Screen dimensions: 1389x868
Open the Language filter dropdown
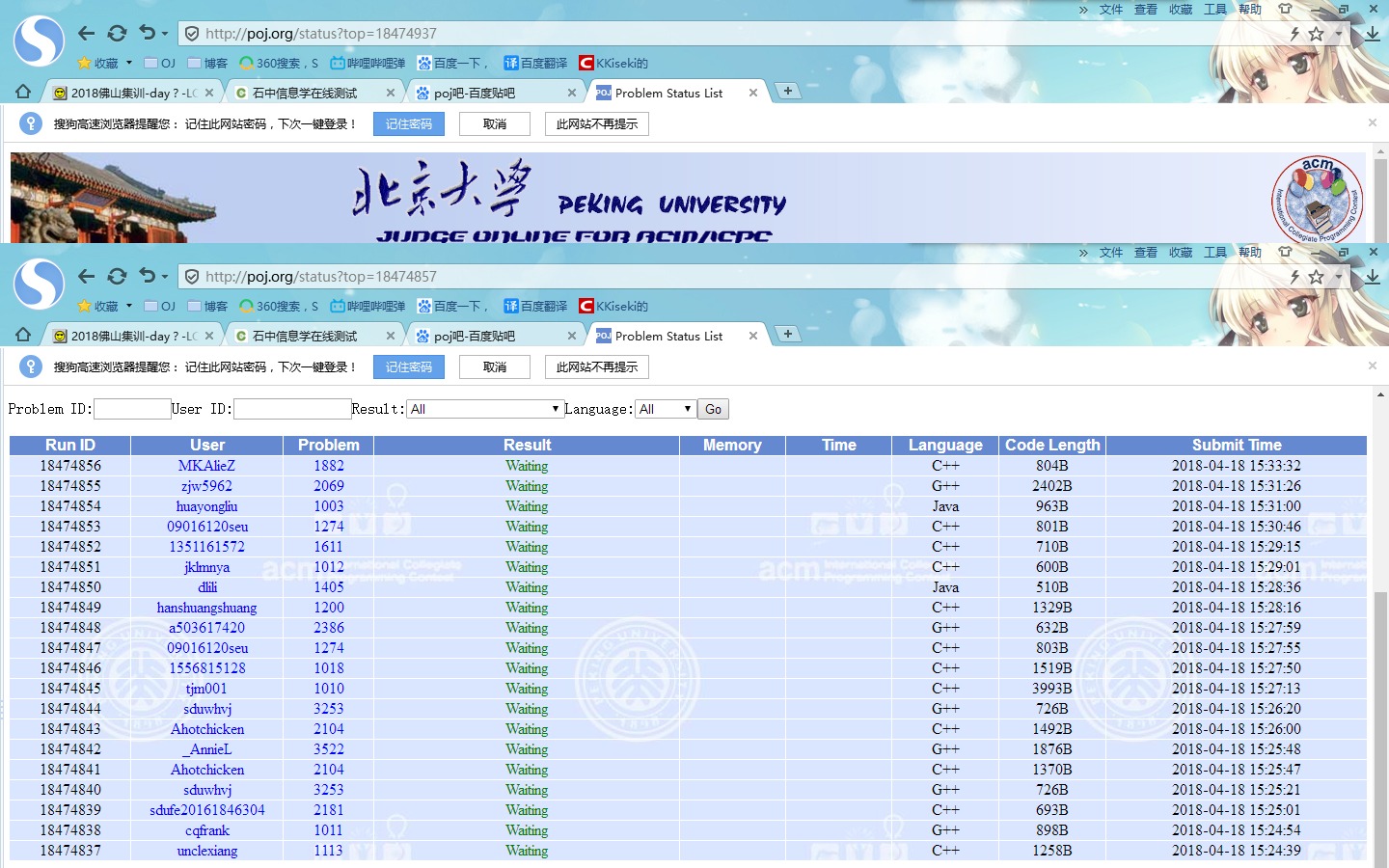(666, 409)
